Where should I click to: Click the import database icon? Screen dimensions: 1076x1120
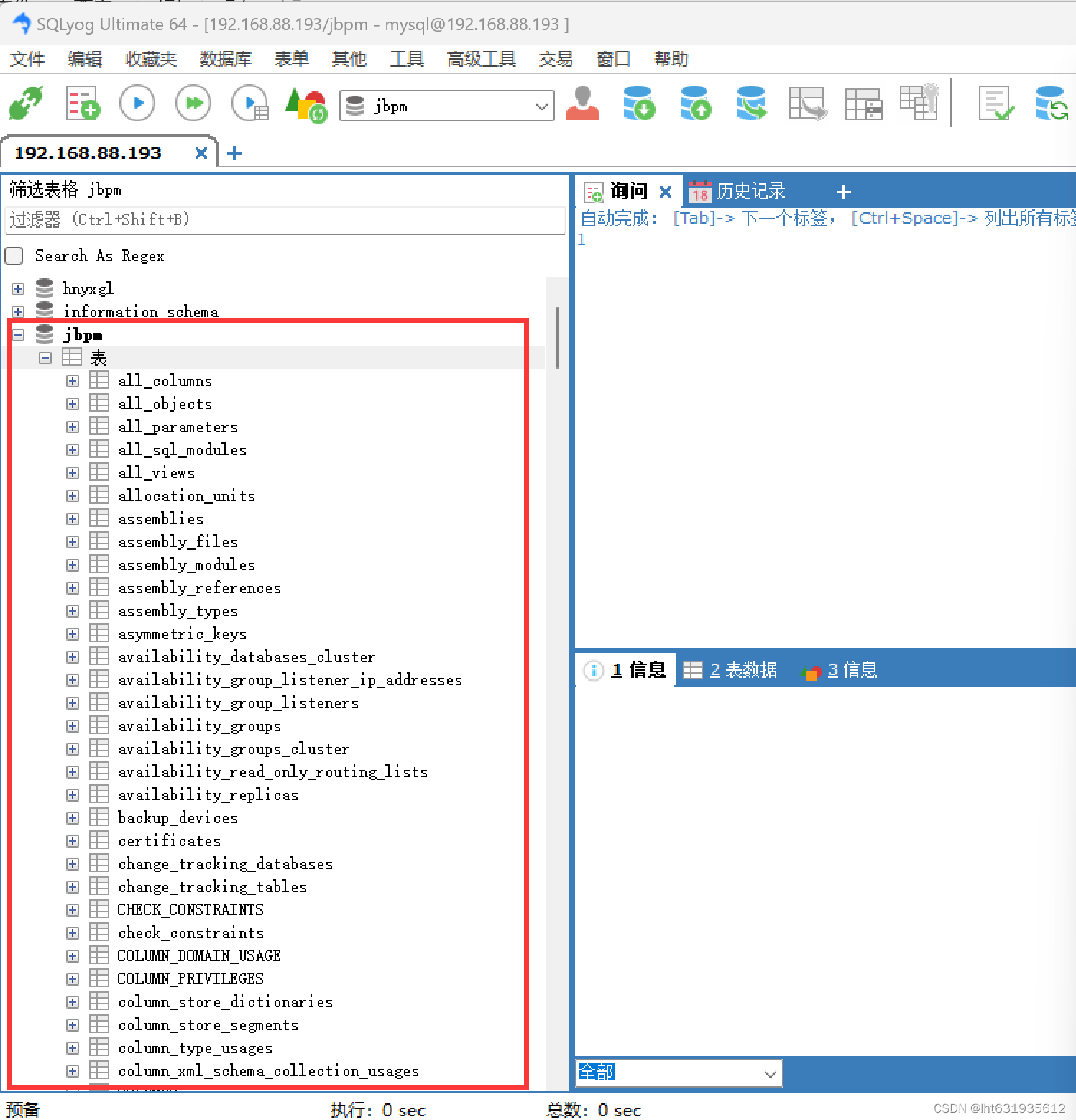pos(639,103)
